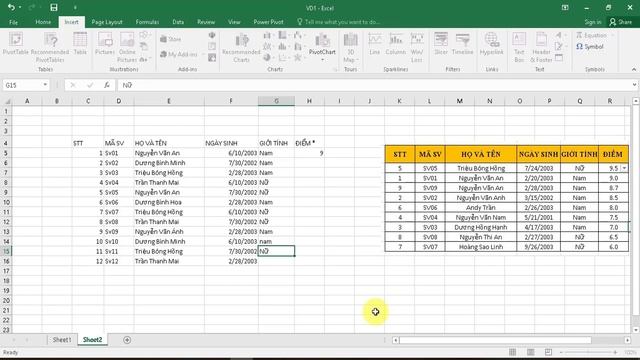Switch to the Formulas tab

tap(147, 22)
